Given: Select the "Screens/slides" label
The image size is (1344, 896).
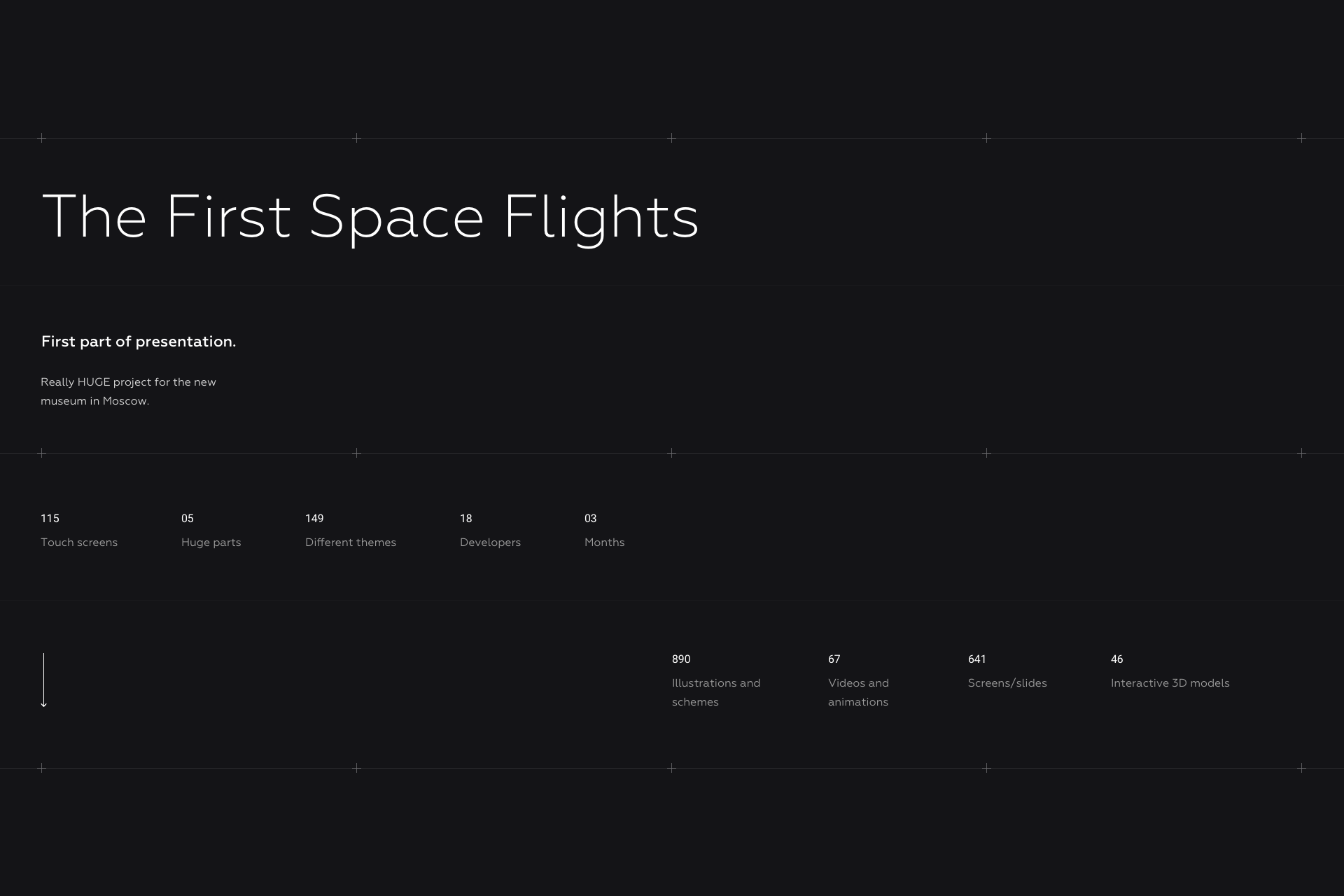Looking at the screenshot, I should point(1007,683).
